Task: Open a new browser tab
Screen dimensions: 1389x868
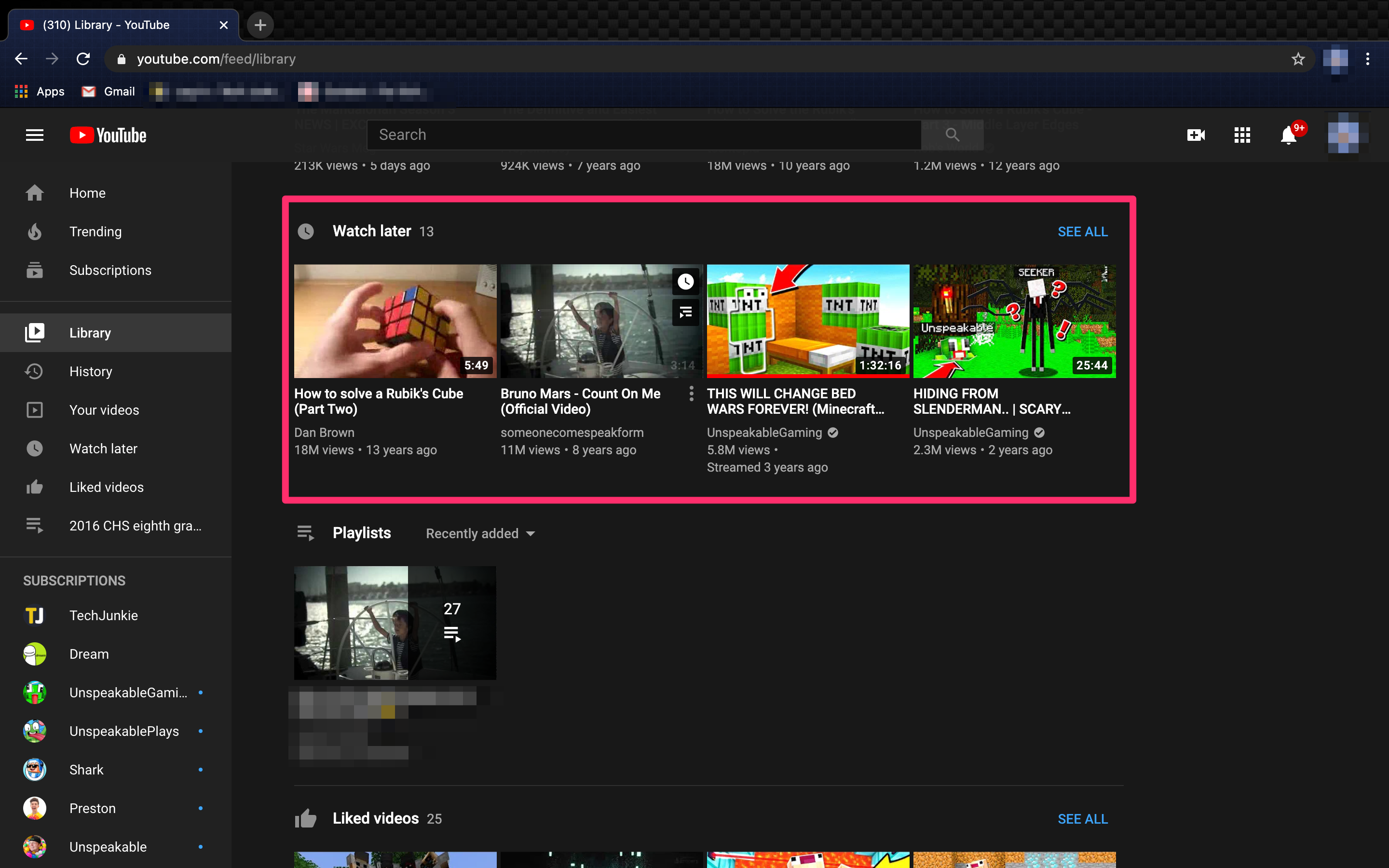Action: (260, 25)
